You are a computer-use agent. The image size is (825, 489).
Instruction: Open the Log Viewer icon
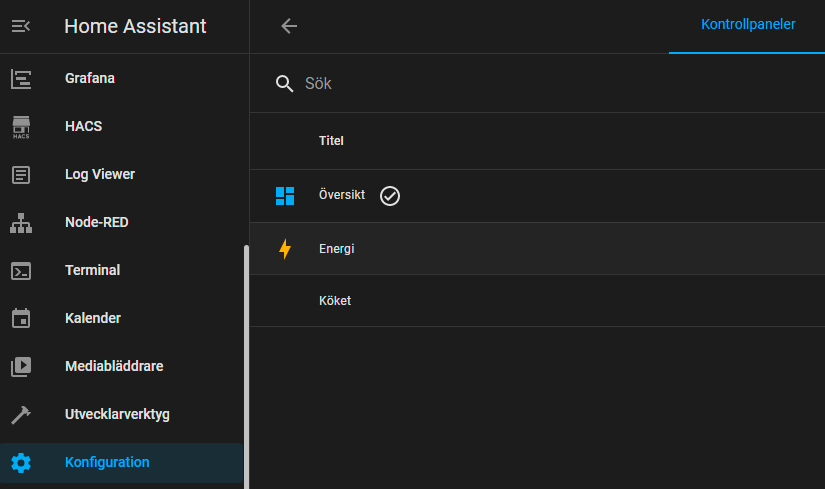click(x=21, y=175)
